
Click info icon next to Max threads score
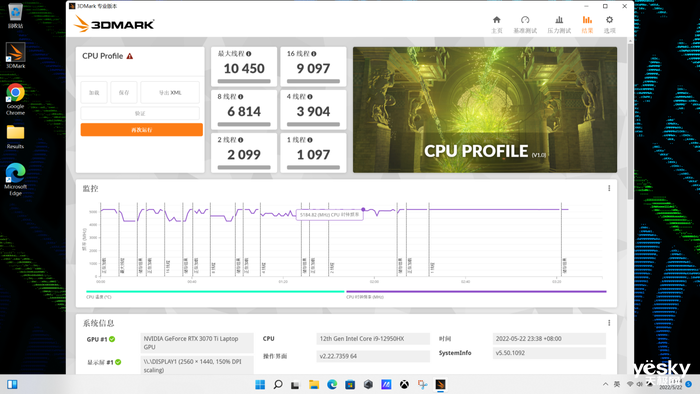tap(249, 54)
